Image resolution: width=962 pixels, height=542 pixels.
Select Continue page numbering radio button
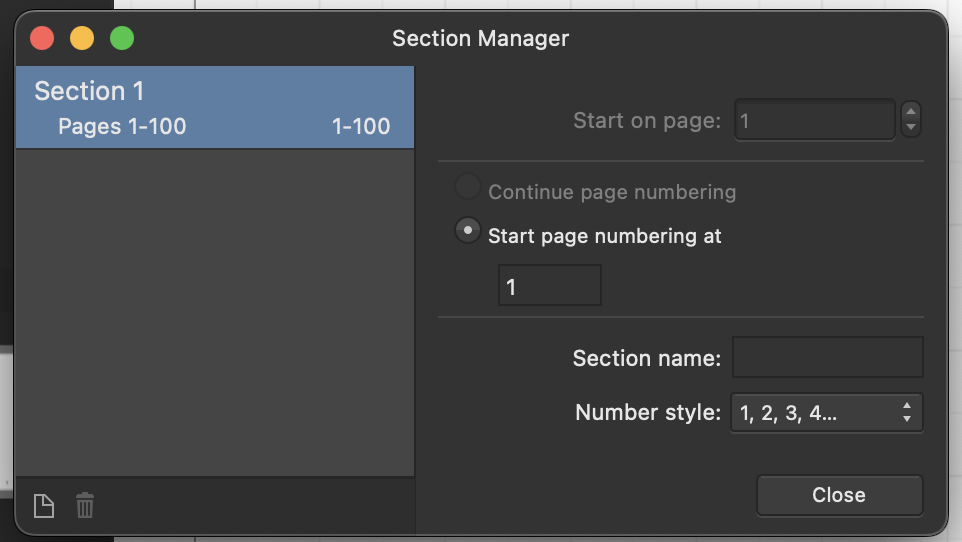click(x=468, y=187)
